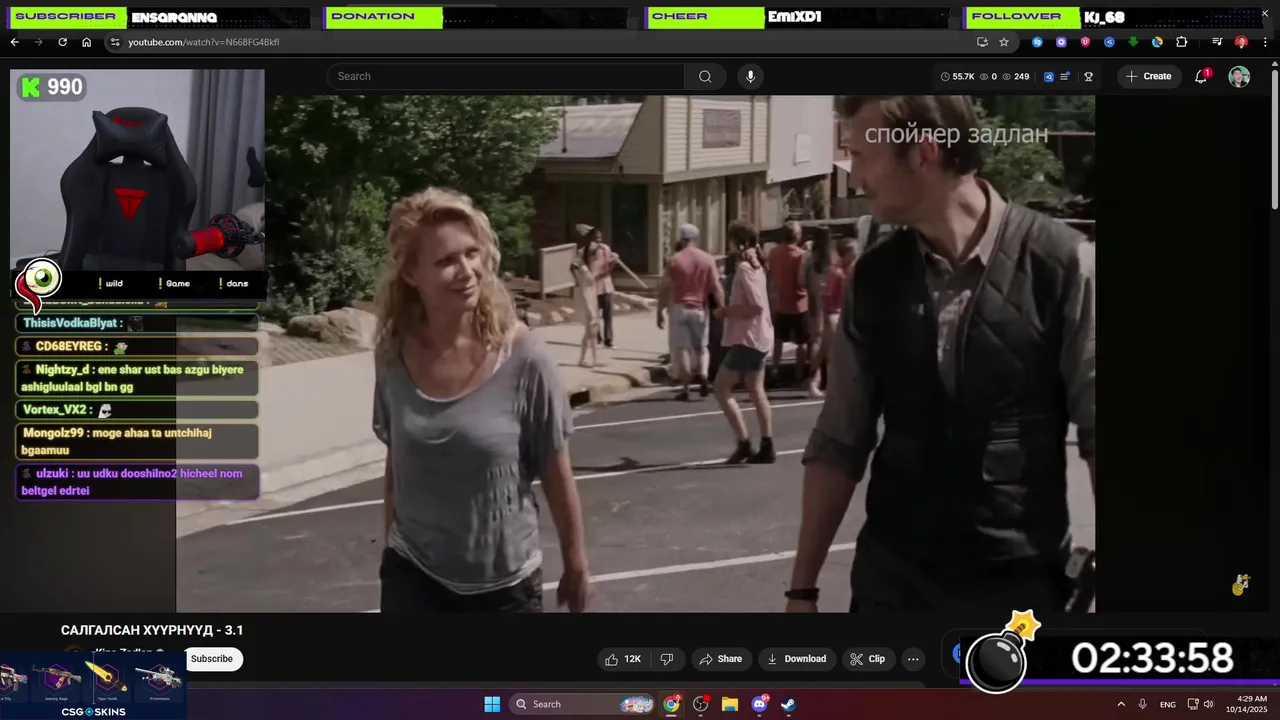The height and width of the screenshot is (720, 1280).
Task: Open Discord from the taskbar
Action: click(x=759, y=704)
